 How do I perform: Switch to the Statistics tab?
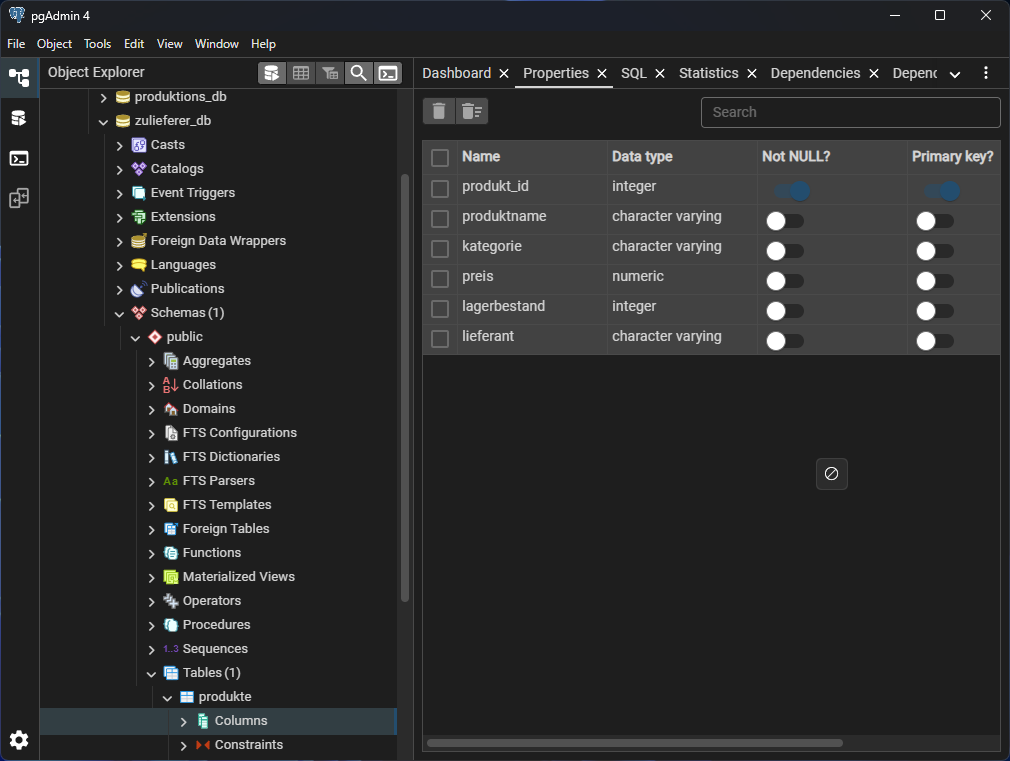[x=708, y=73]
